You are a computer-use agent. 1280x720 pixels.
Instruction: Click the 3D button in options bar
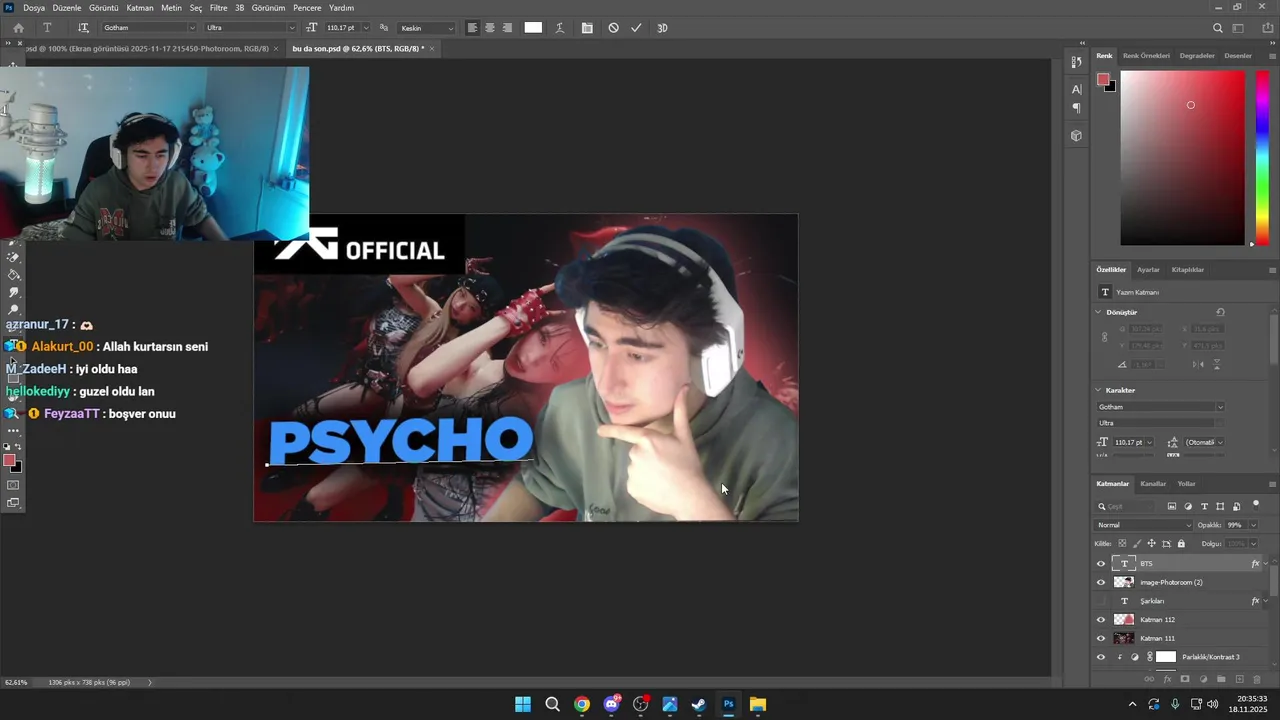[662, 28]
